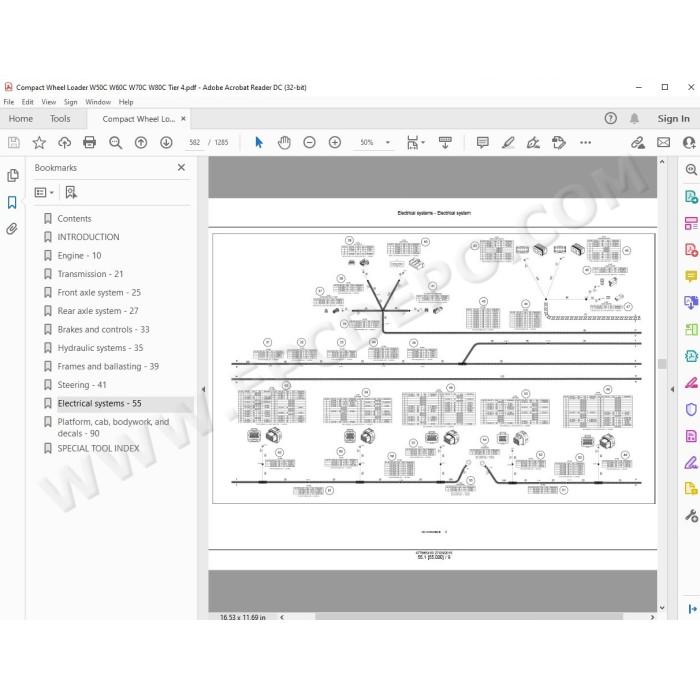Image resolution: width=700 pixels, height=700 pixels.
Task: Open the Rear axle system - 27 bookmark
Action: point(98,311)
